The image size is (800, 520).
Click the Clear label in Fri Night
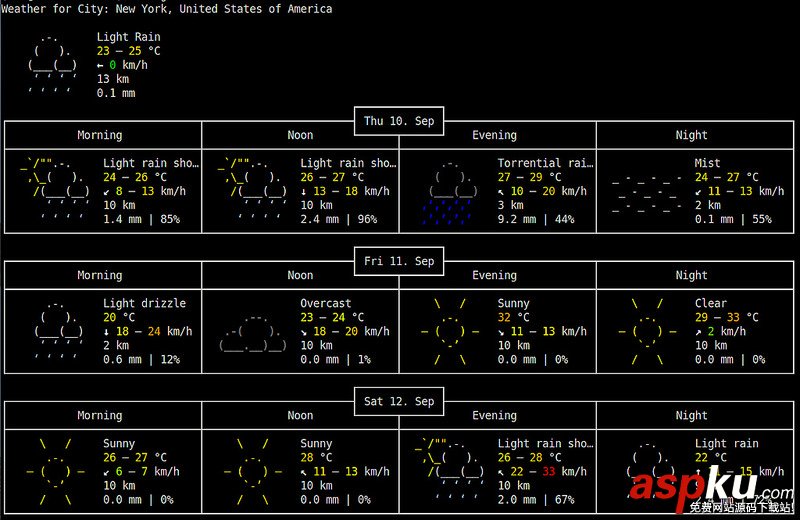tap(710, 303)
